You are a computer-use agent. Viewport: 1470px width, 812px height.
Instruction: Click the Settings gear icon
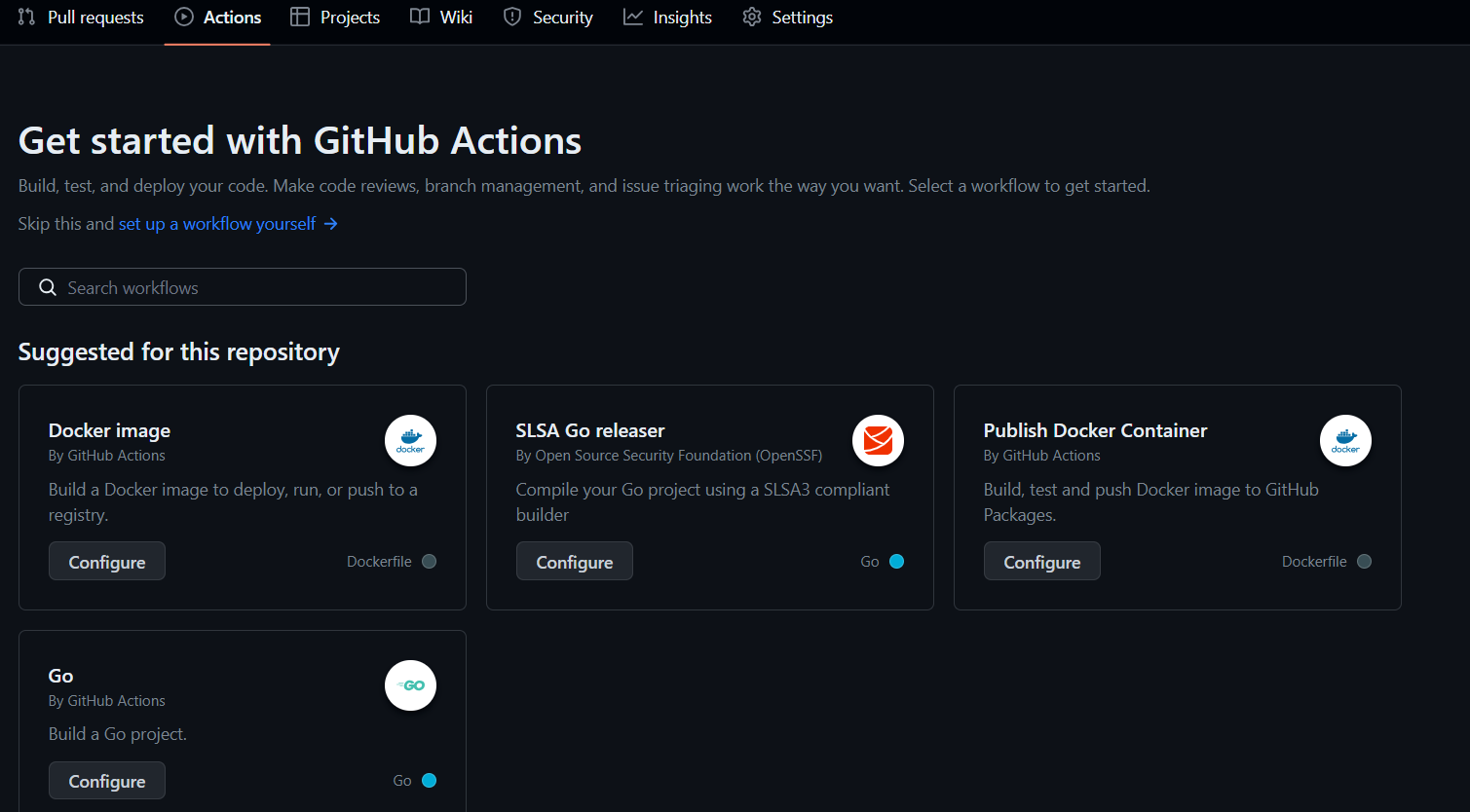[x=752, y=17]
